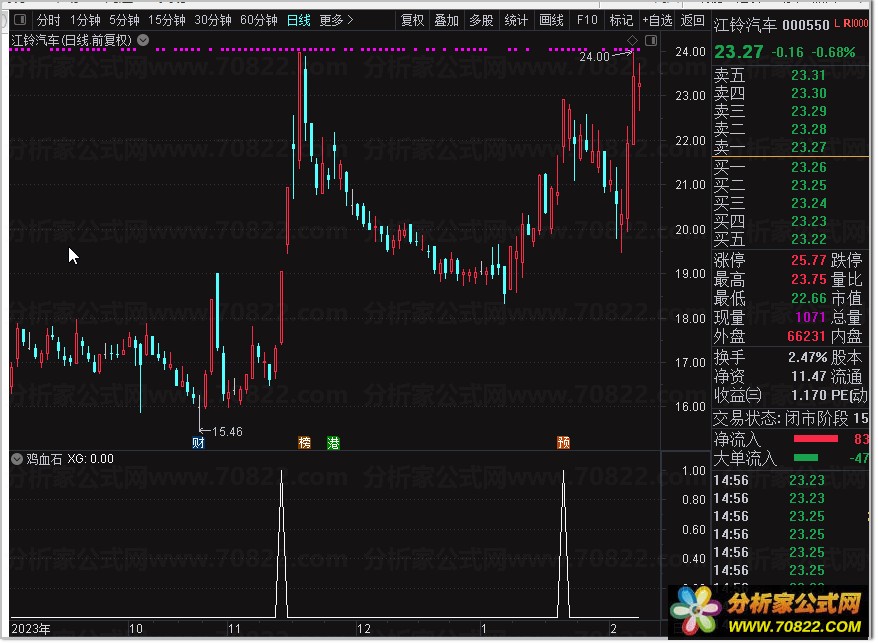
Task: Click 最高 high value 23.75
Action: 809,279
